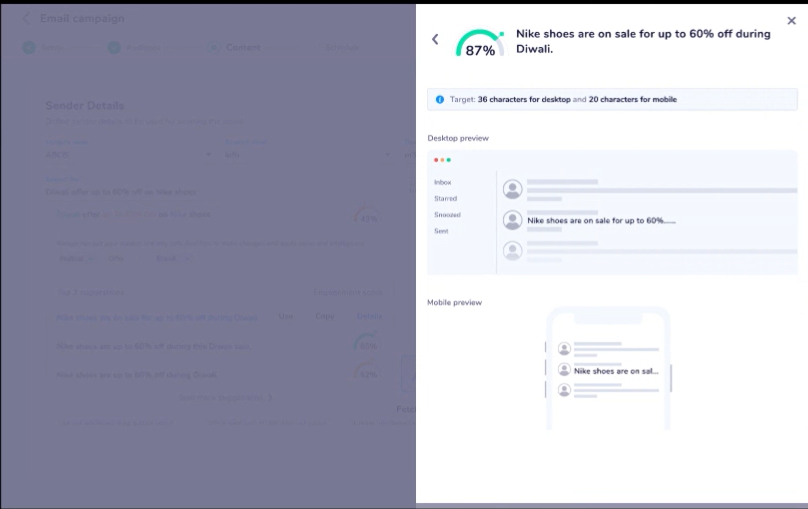Click the subject line title mentioning Diwali
808x509 pixels.
tap(643, 41)
